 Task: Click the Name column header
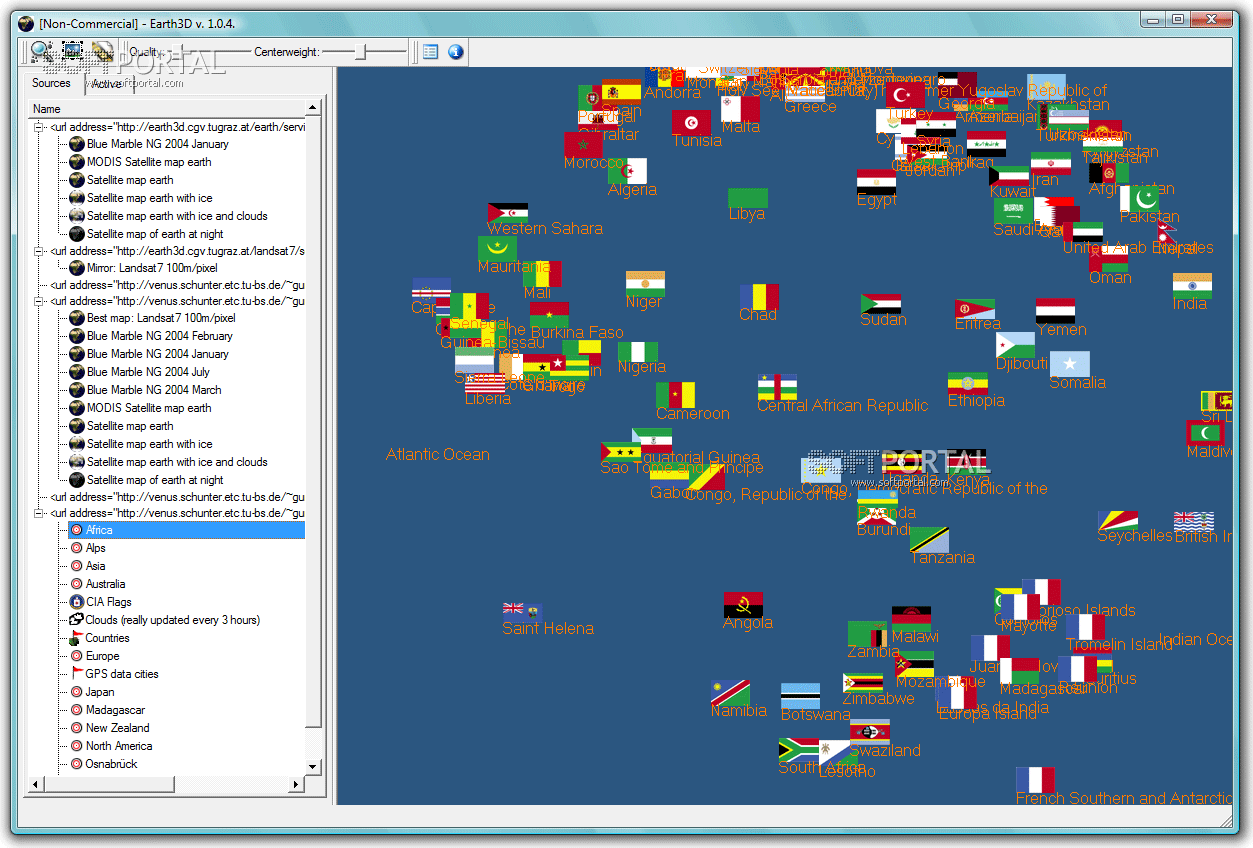coord(165,108)
